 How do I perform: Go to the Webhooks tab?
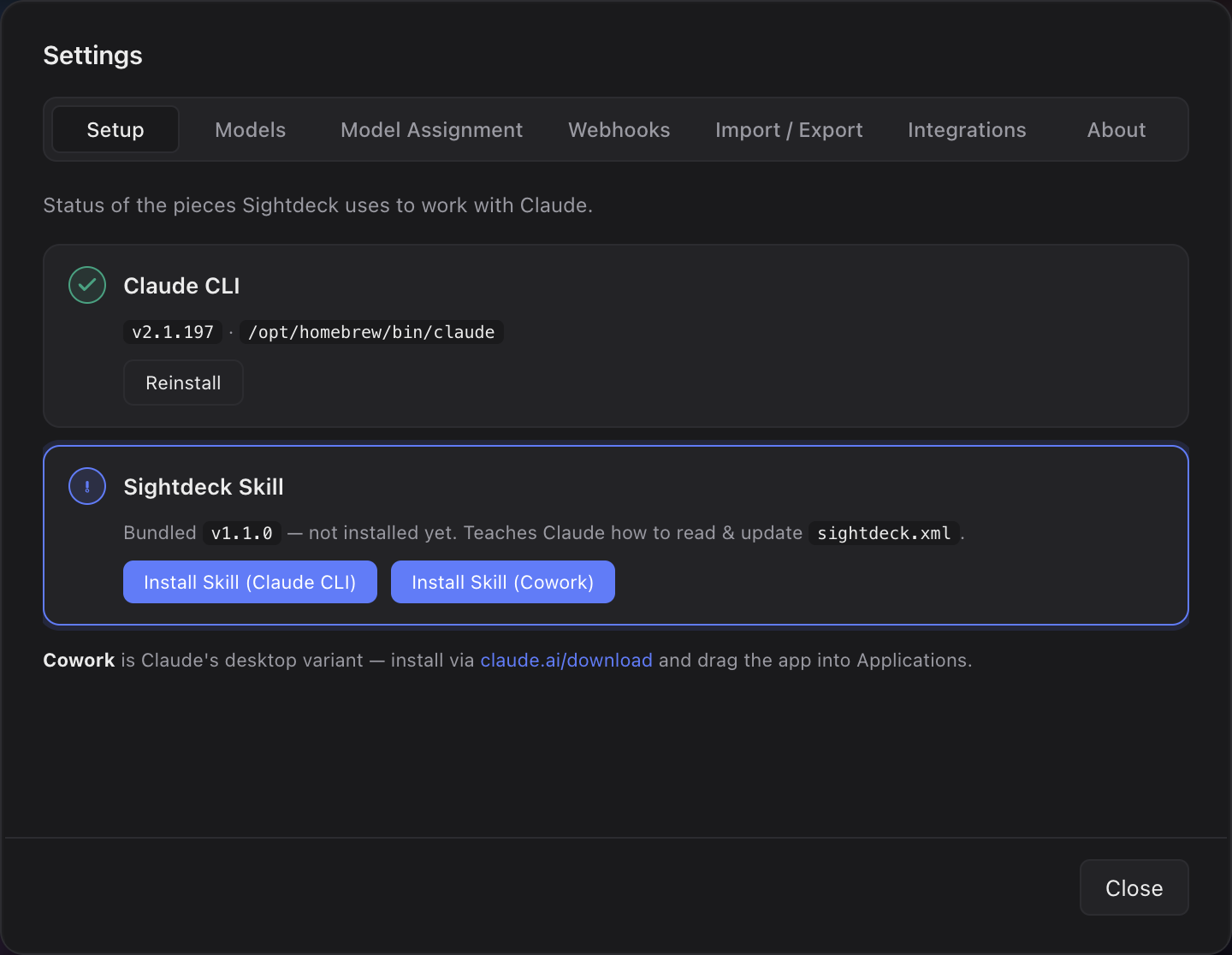coord(619,129)
